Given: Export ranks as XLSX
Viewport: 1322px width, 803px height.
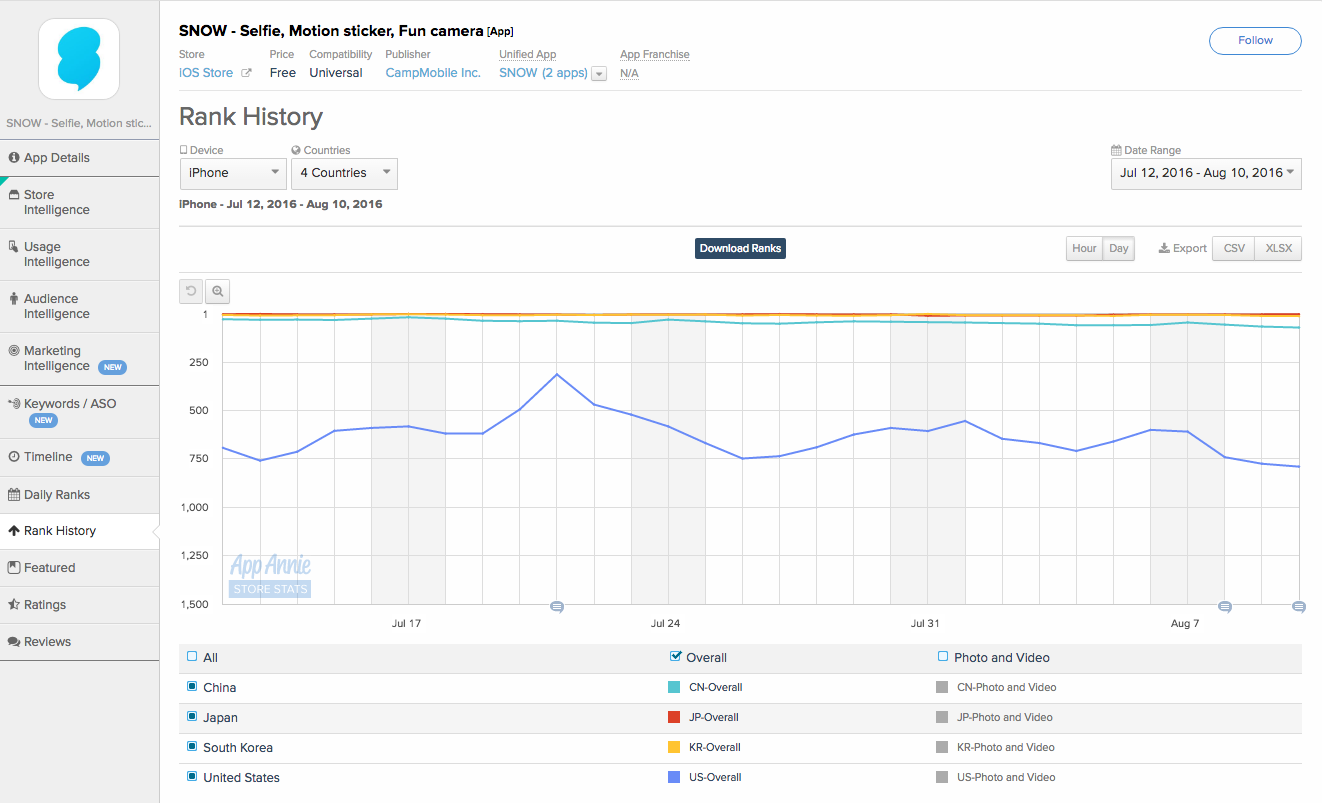Looking at the screenshot, I should point(1279,248).
